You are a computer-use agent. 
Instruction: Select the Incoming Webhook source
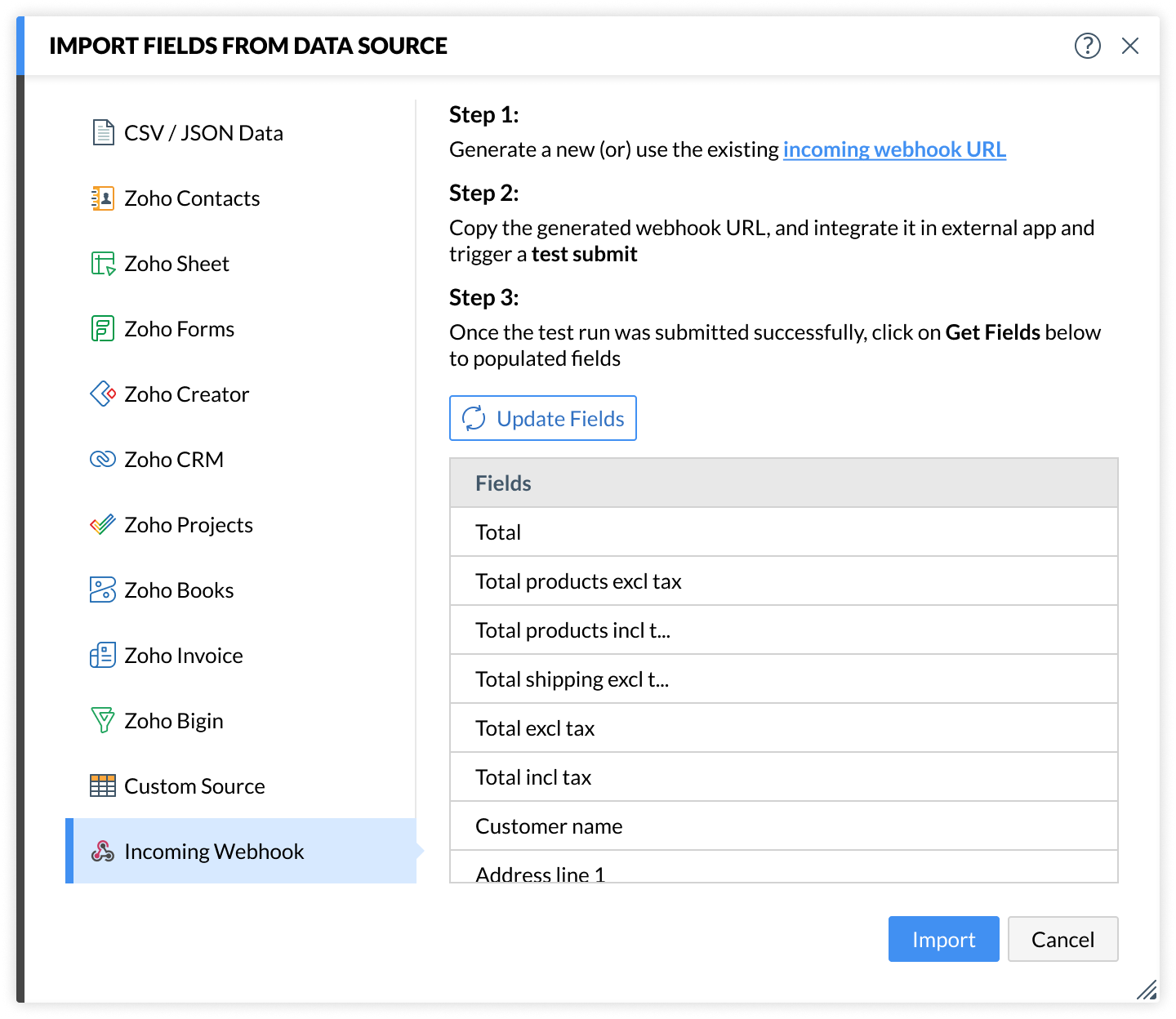(x=213, y=852)
